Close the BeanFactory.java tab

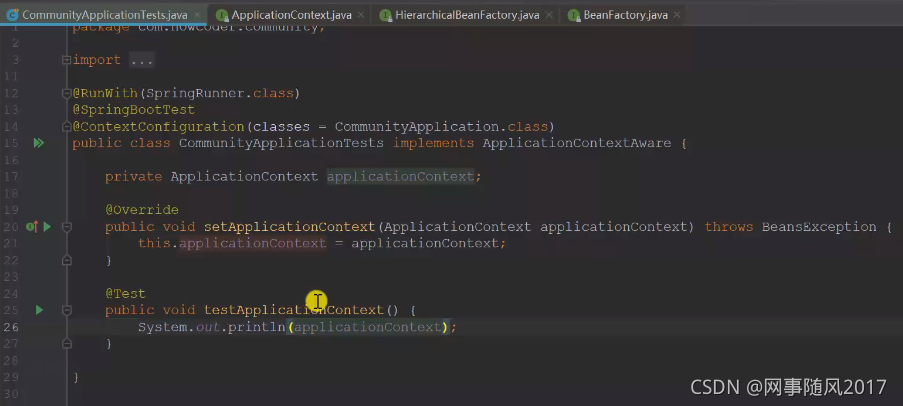pyautogui.click(x=677, y=16)
